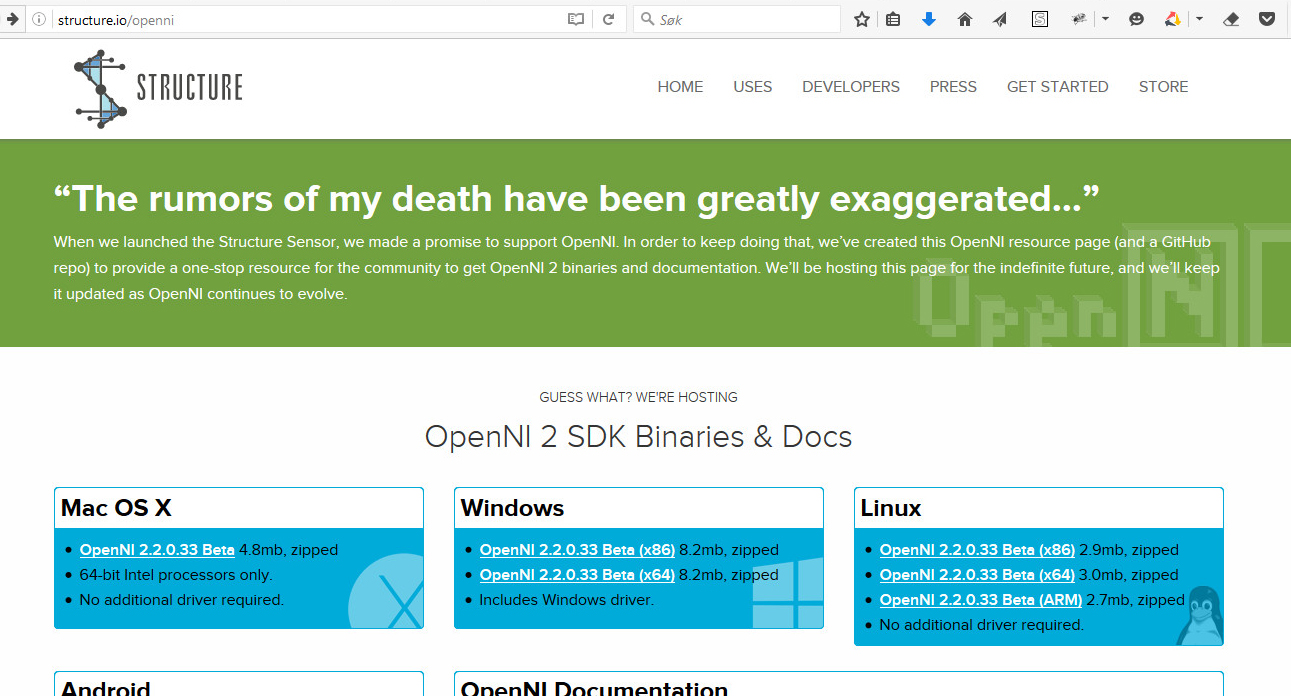Open the site information icon

click(39, 19)
